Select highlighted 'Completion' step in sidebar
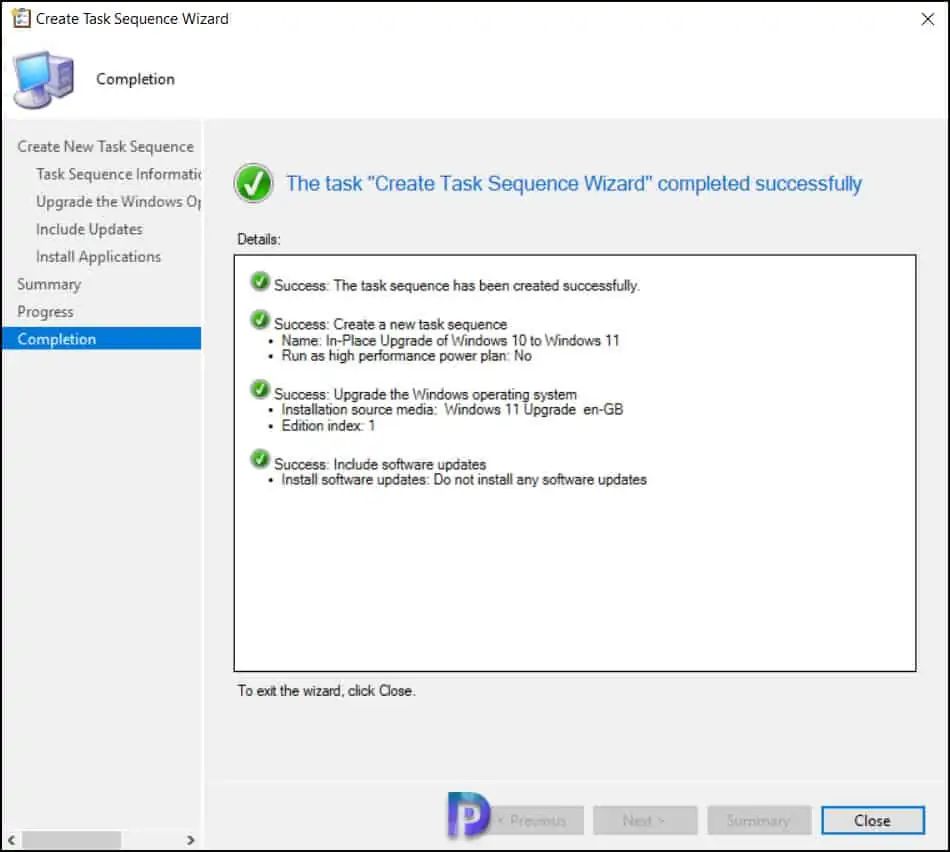Screen dimensions: 950x852 [101, 339]
